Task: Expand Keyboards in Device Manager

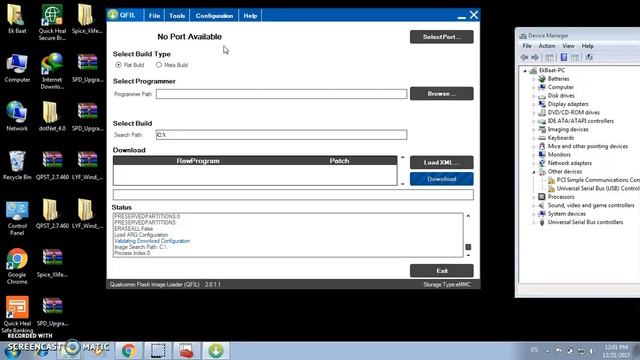Action: pos(533,138)
